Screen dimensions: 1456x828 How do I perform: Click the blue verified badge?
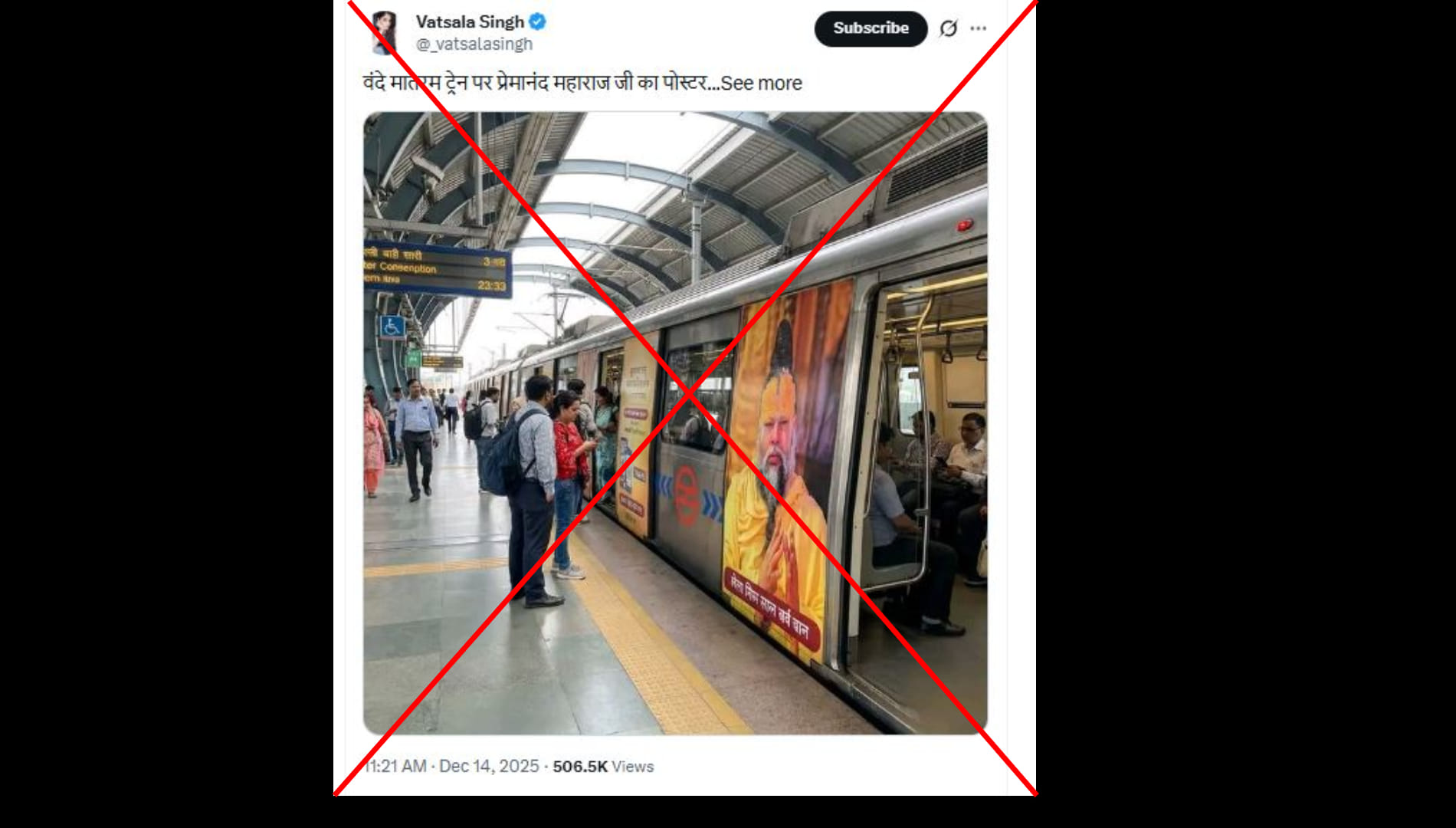pos(538,21)
